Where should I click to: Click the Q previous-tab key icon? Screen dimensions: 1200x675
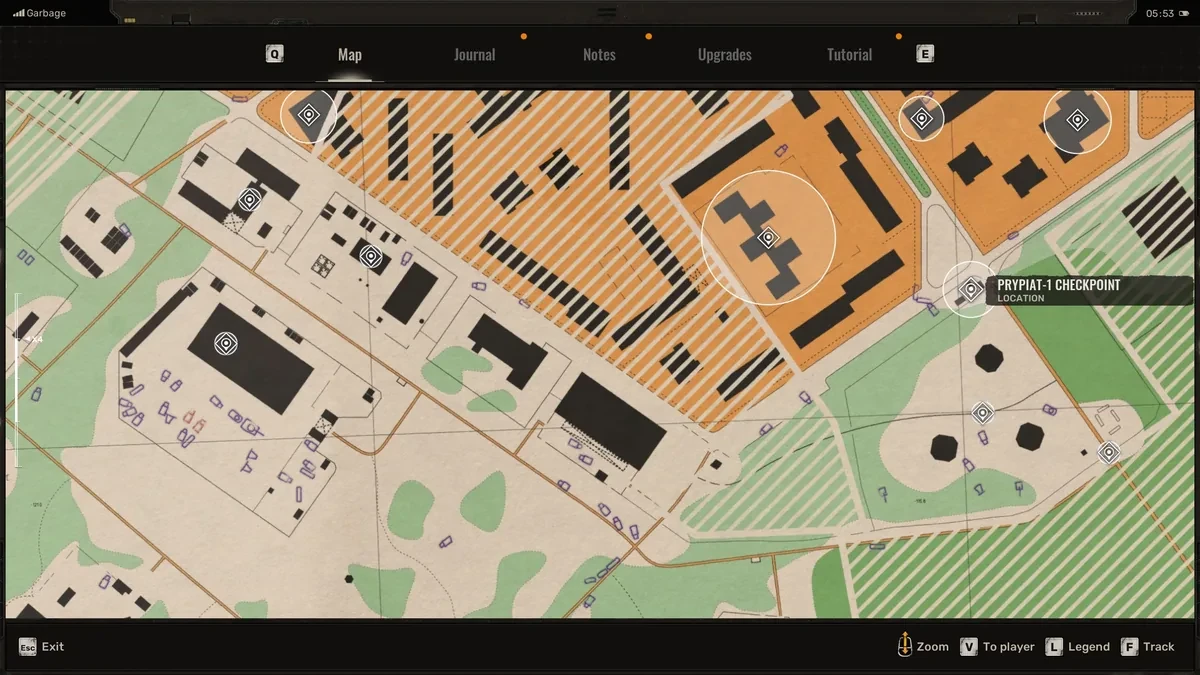pyautogui.click(x=274, y=54)
